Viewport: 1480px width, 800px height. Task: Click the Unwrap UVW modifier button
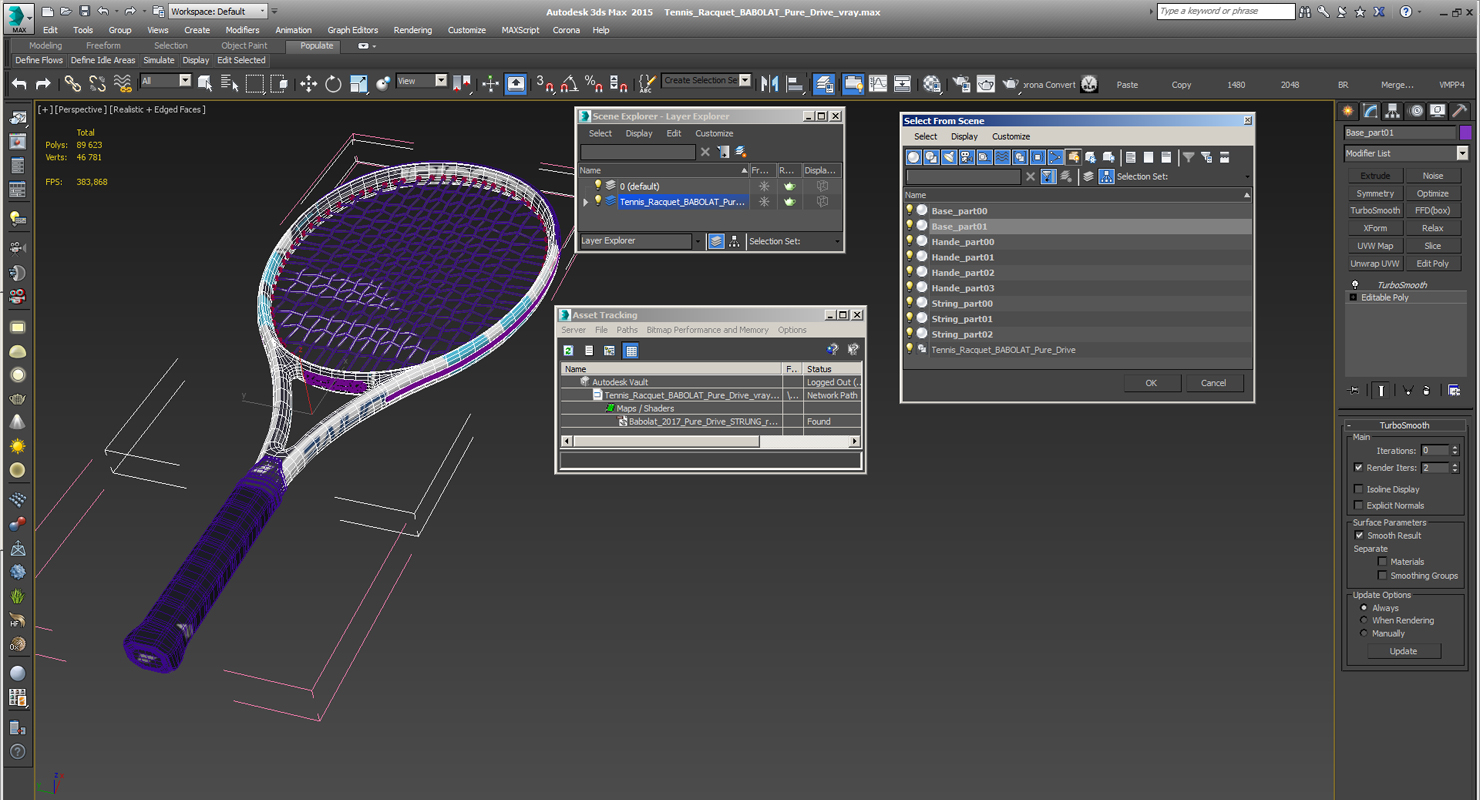(1375, 264)
